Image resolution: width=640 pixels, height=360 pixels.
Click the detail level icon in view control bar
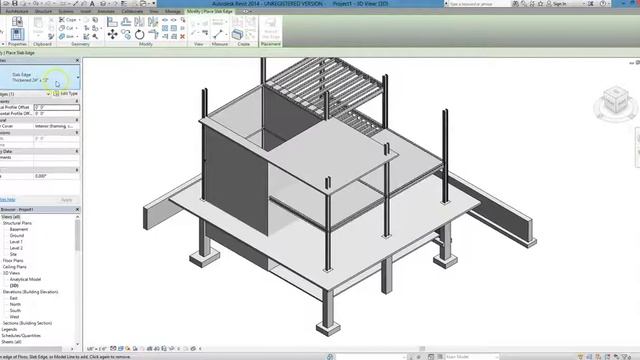[113, 349]
